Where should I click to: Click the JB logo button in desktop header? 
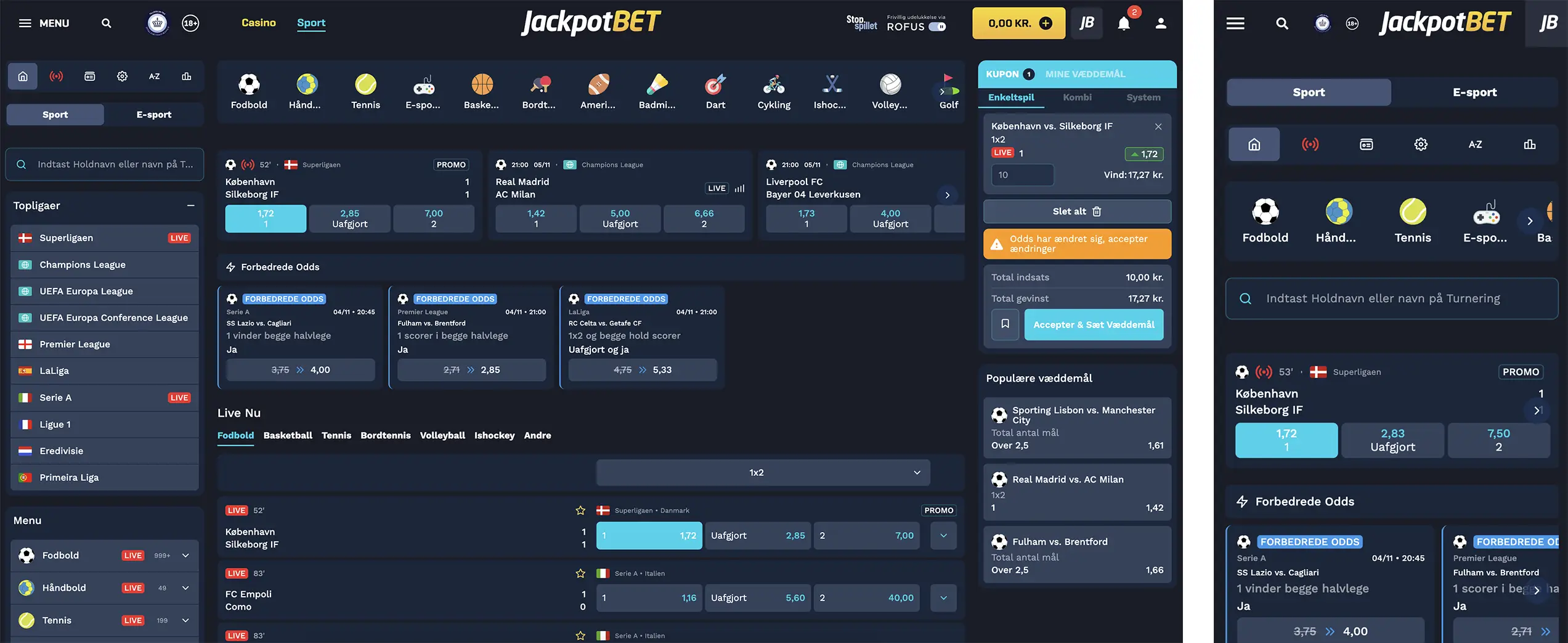(x=1087, y=23)
